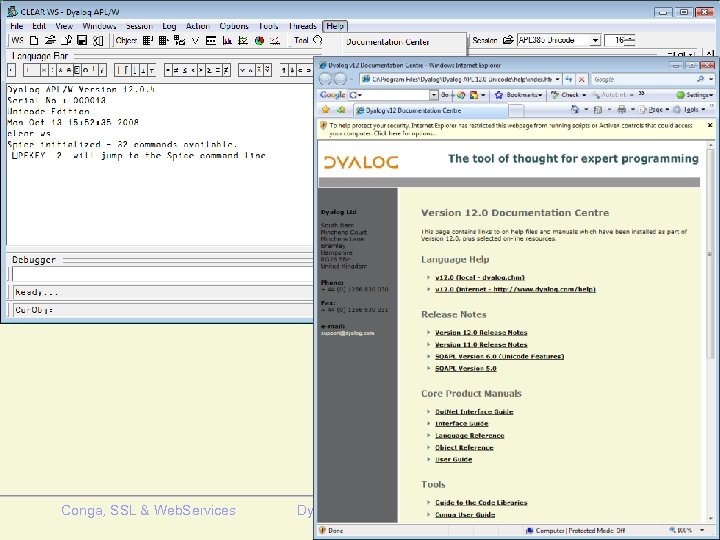Open the Language Reference manual link

tap(469, 435)
